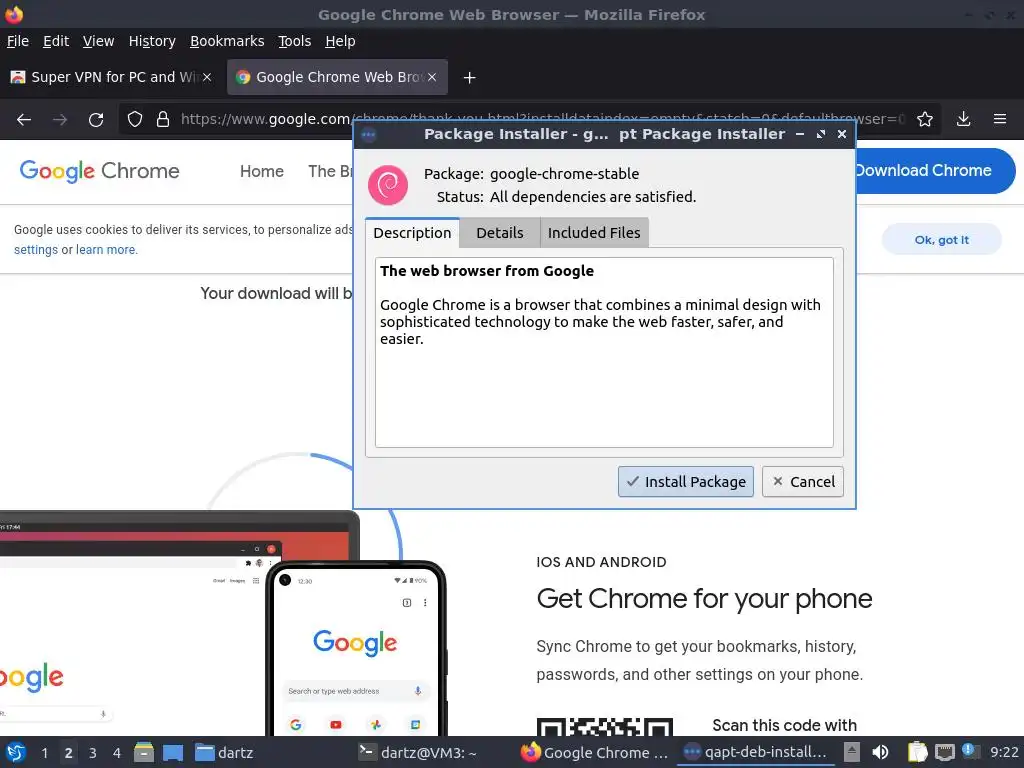The width and height of the screenshot is (1024, 768).
Task: Open the View menu in Firefox
Action: (x=99, y=41)
